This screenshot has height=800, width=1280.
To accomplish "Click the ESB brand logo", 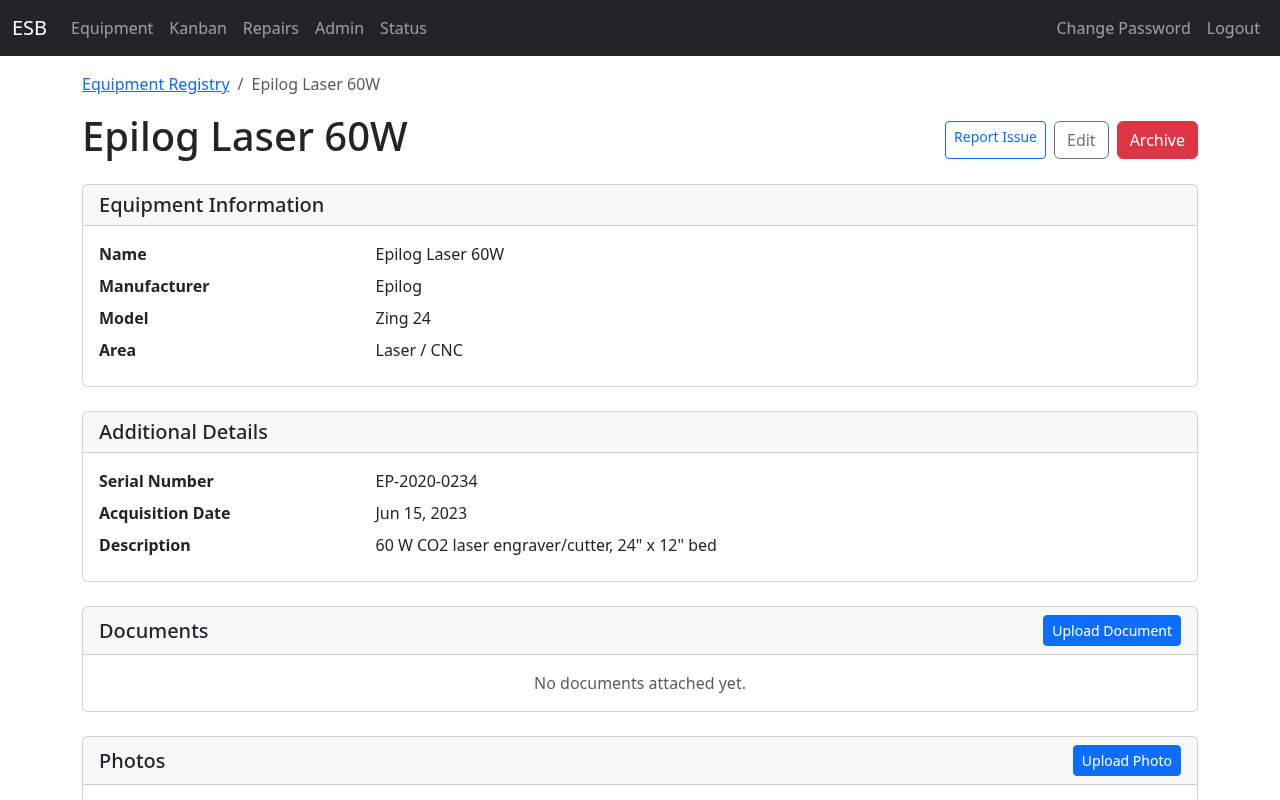I will point(29,28).
